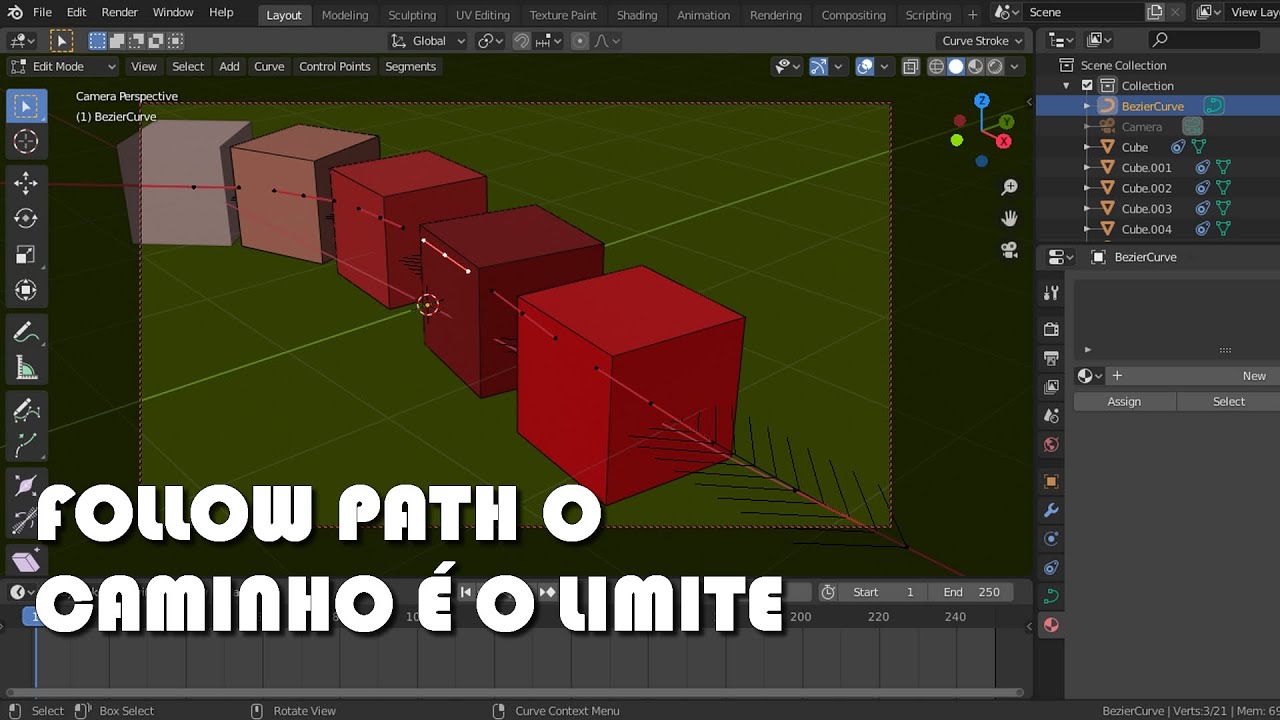Viewport: 1280px width, 720px height.
Task: Toggle viewport gizmos display
Action: pyautogui.click(x=819, y=67)
